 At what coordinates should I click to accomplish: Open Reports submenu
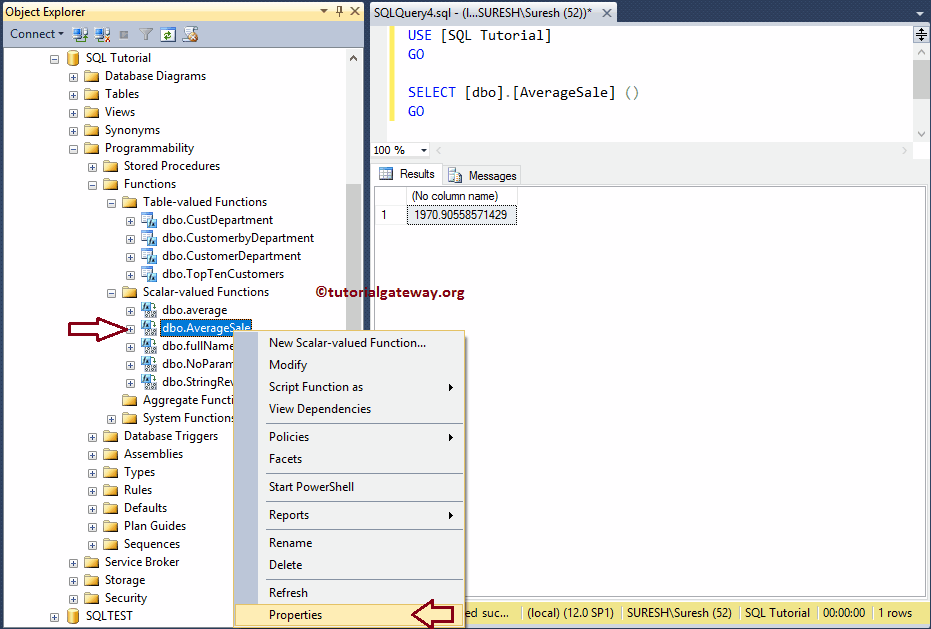tap(349, 514)
